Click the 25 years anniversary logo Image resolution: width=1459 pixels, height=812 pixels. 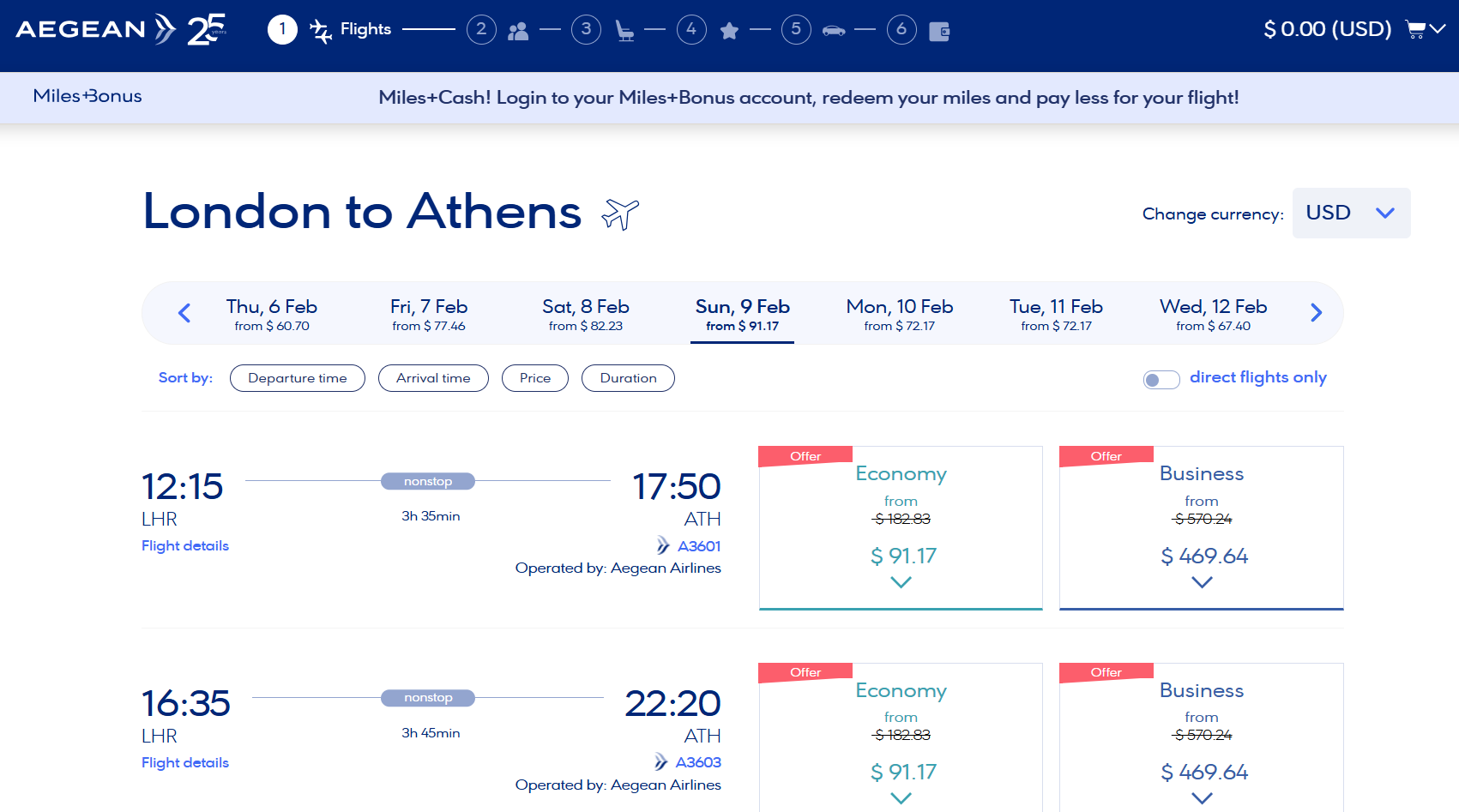[207, 29]
